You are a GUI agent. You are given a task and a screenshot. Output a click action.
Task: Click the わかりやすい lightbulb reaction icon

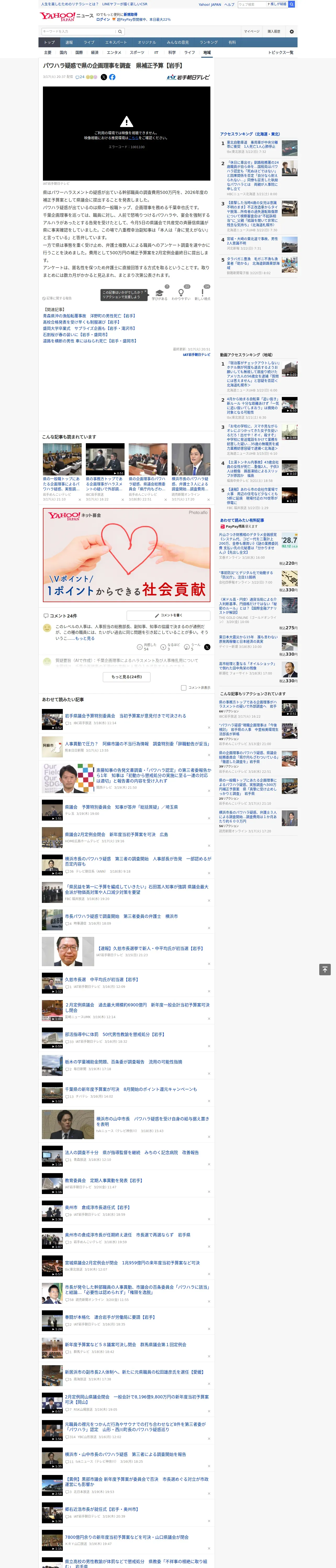(x=181, y=293)
